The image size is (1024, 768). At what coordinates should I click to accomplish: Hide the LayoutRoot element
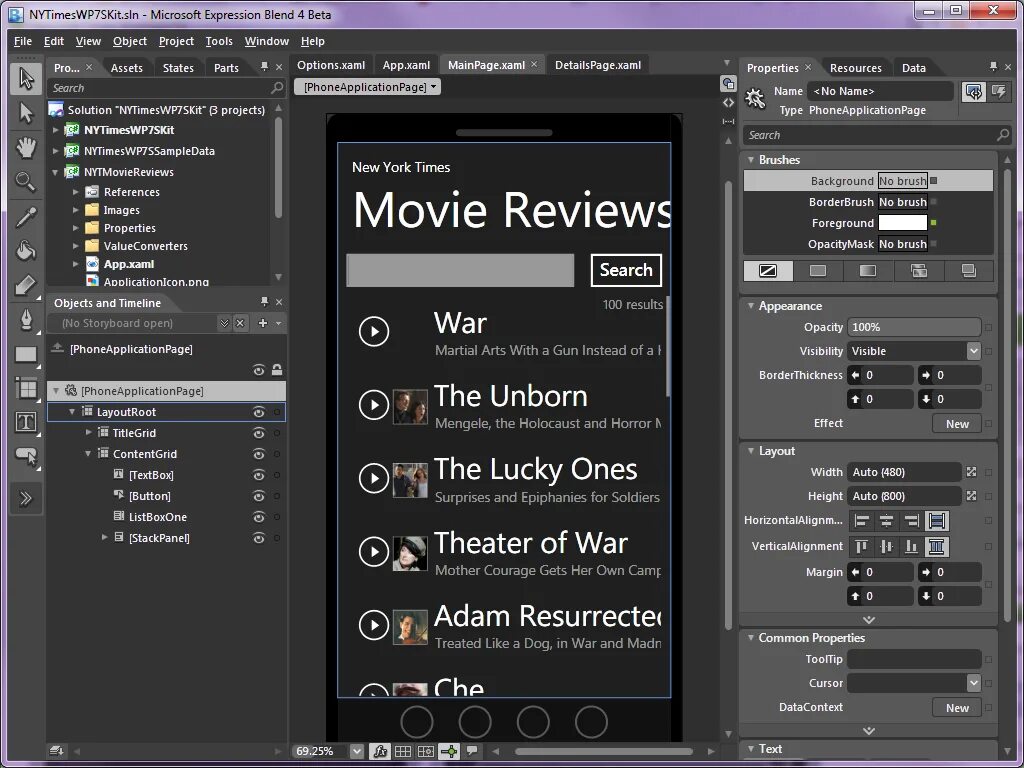point(259,412)
